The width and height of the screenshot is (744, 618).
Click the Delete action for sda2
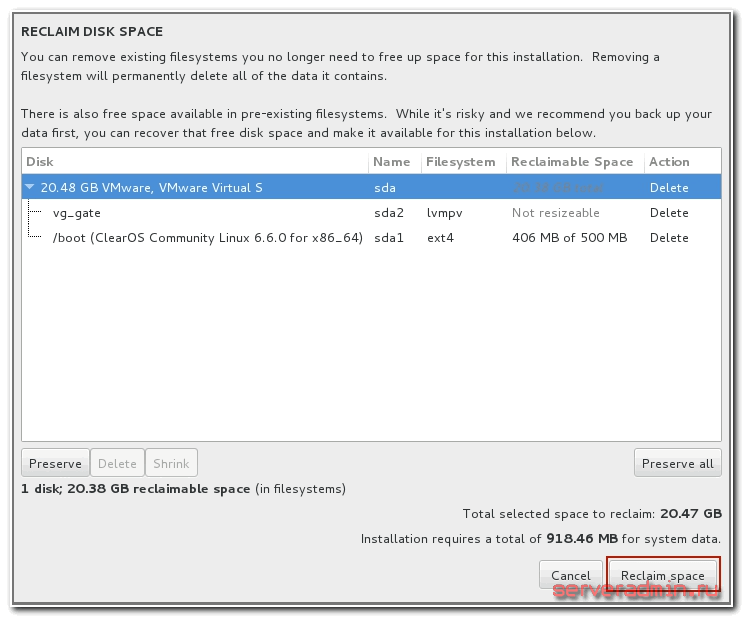[669, 213]
